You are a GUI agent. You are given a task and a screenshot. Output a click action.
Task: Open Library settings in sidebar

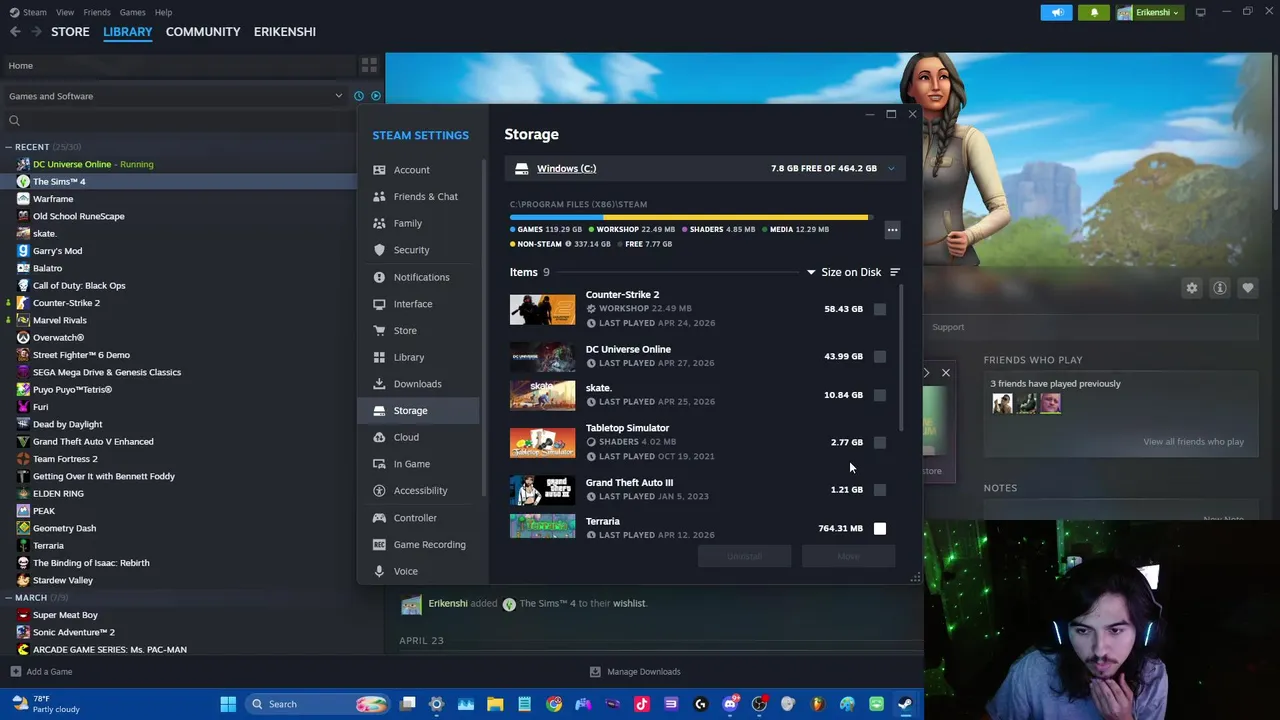coord(420,357)
